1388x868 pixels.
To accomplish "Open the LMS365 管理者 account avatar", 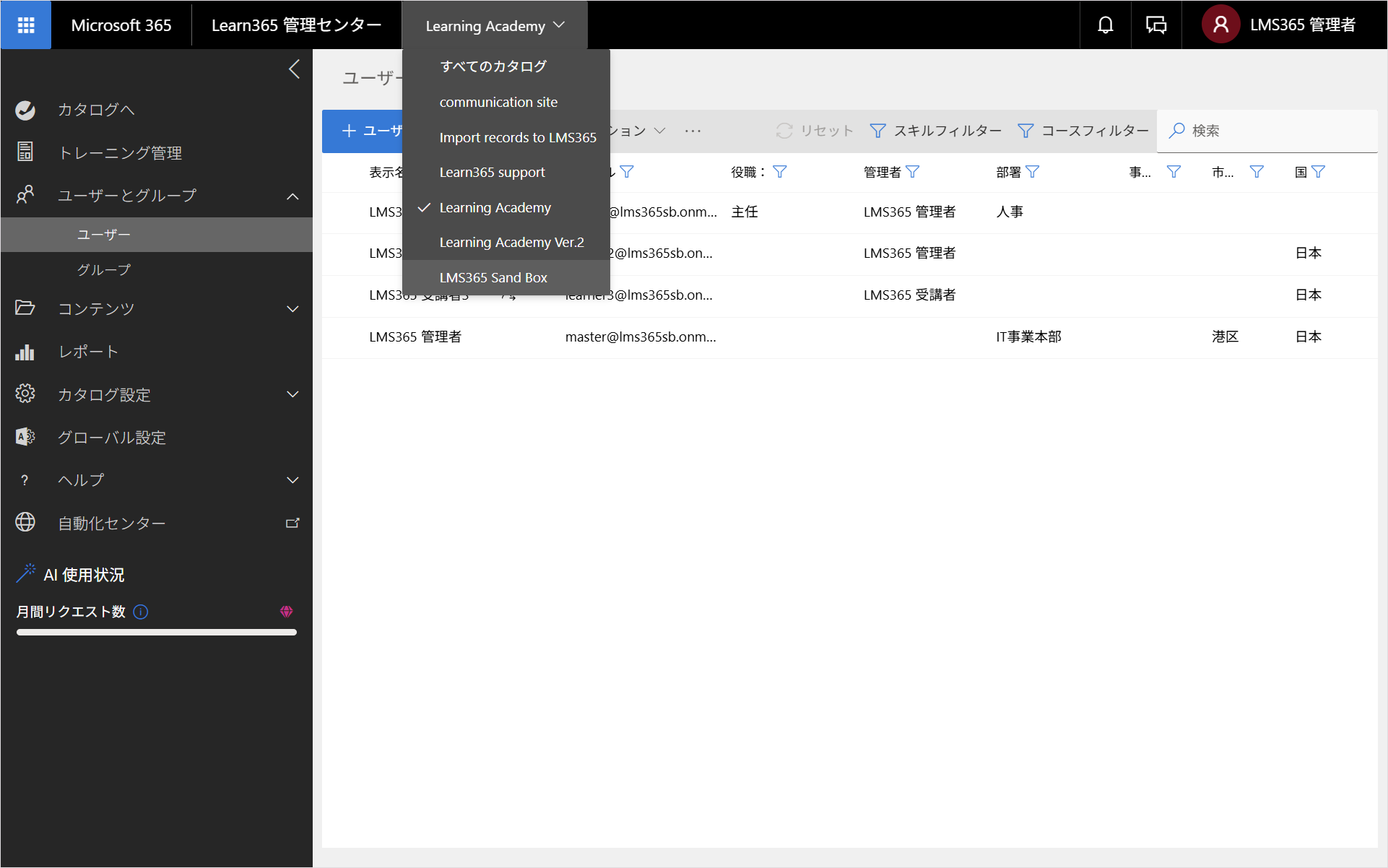I will point(1220,25).
